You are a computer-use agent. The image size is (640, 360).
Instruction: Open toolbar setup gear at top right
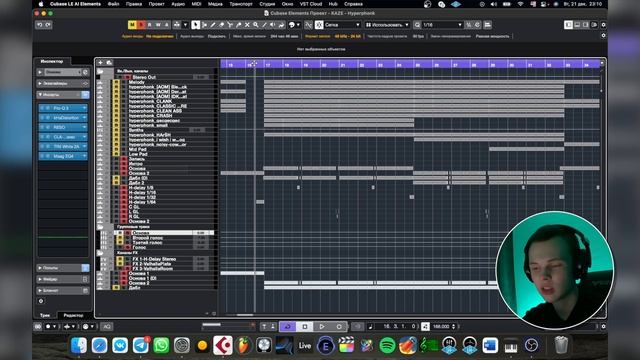pyautogui.click(x=603, y=25)
